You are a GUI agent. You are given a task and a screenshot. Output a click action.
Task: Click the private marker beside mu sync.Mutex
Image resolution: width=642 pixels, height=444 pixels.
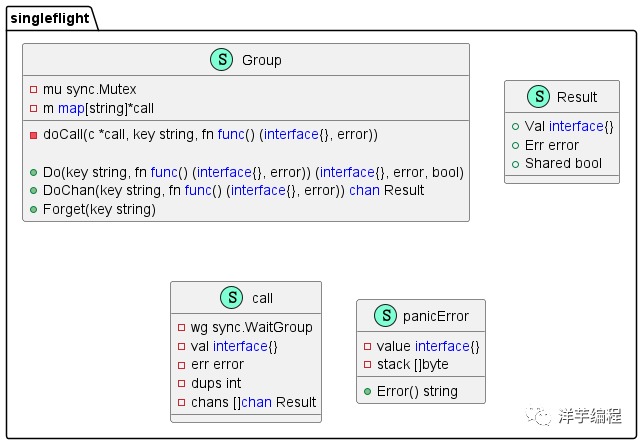pyautogui.click(x=34, y=89)
